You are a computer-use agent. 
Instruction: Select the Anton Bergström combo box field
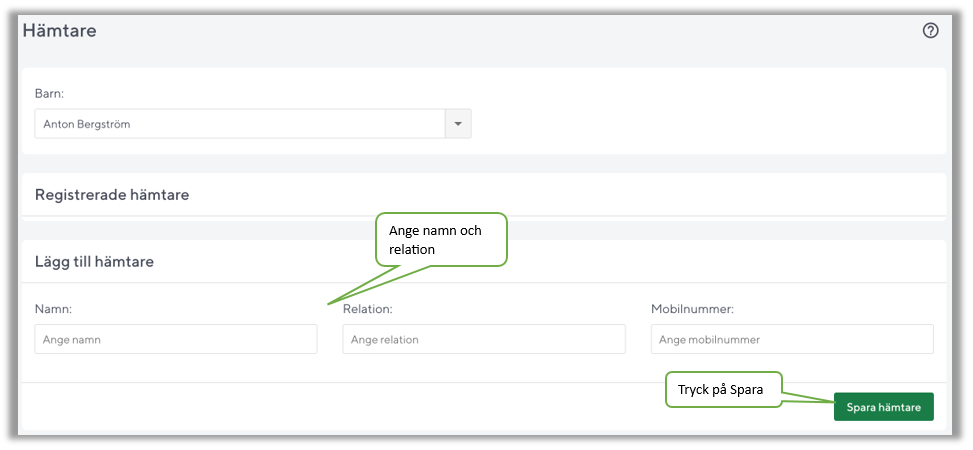tap(240, 124)
